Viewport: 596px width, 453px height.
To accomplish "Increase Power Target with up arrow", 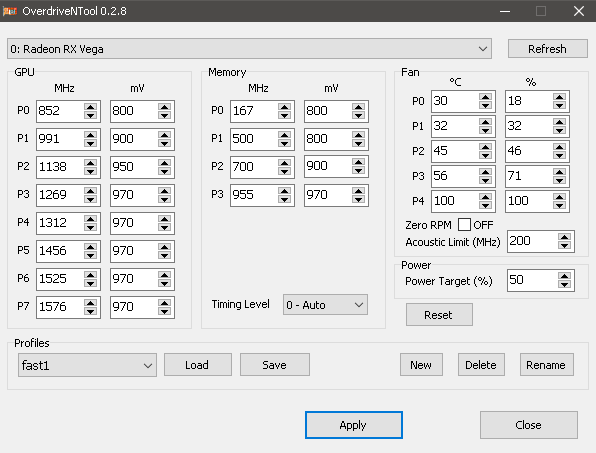I will [564, 276].
